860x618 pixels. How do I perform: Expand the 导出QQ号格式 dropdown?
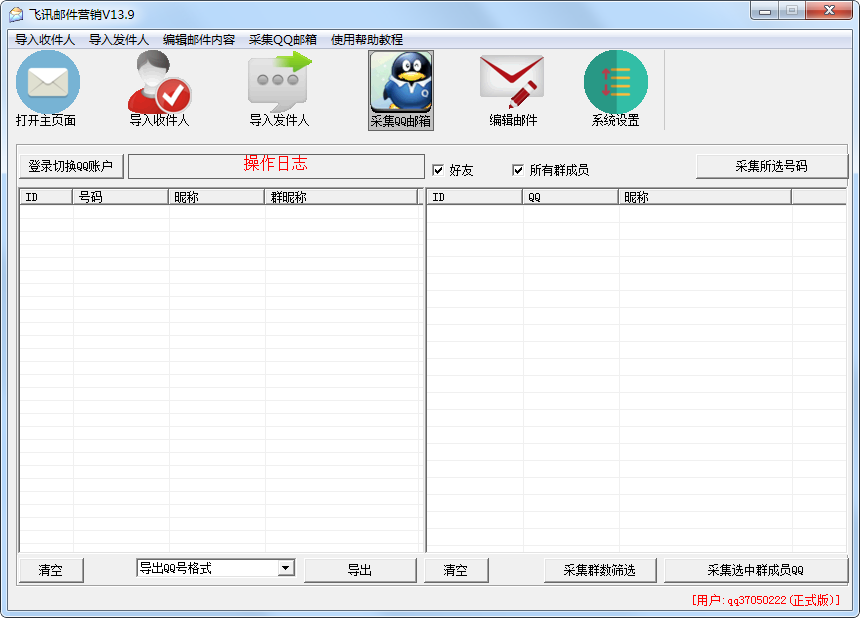tap(286, 568)
